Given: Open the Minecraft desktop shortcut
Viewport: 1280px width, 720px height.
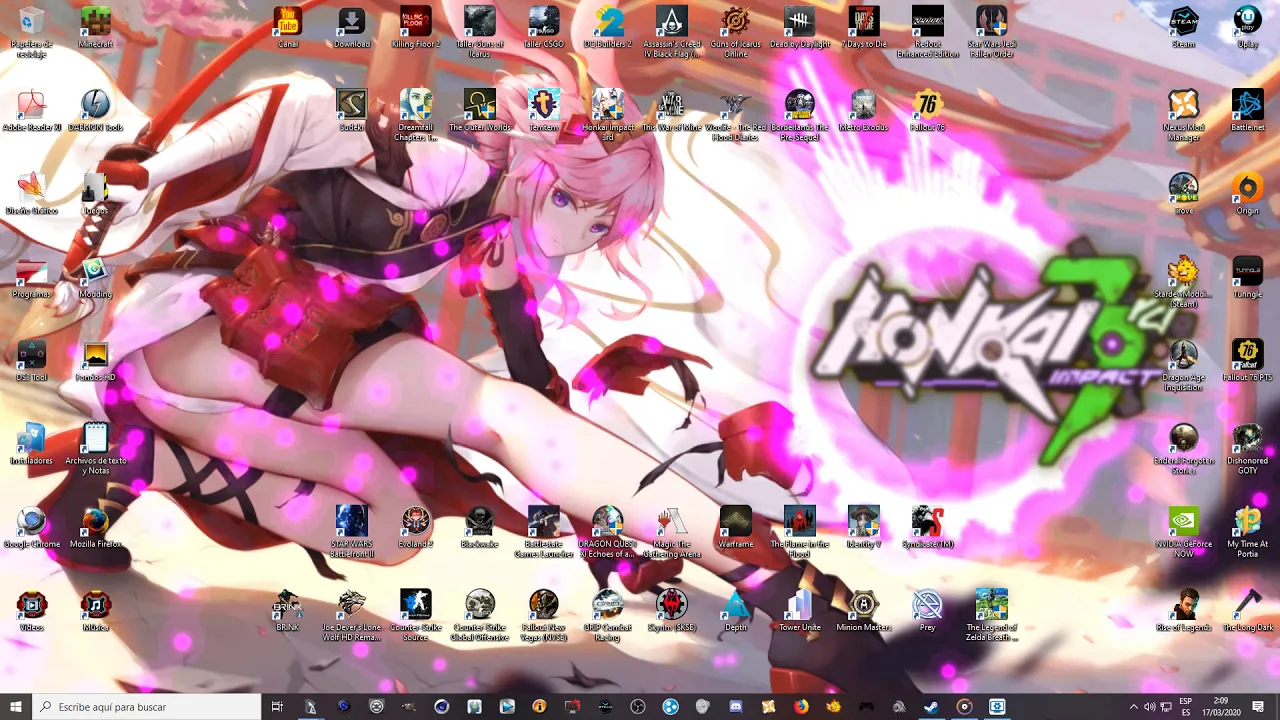Looking at the screenshot, I should pyautogui.click(x=96, y=27).
